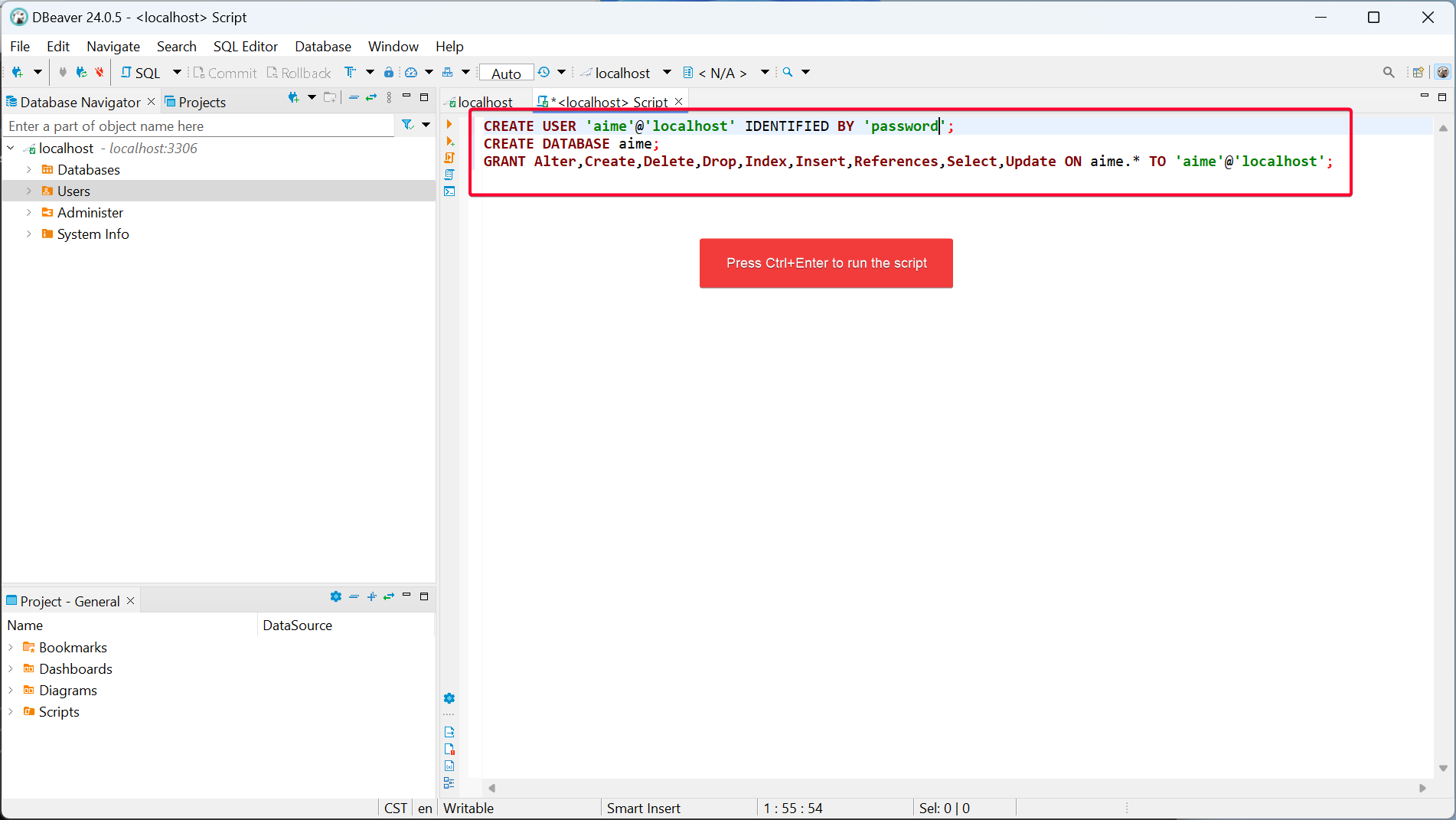The height and width of the screenshot is (820, 1456).
Task: Click the Reconnect (invalidate) icon
Action: point(81,72)
